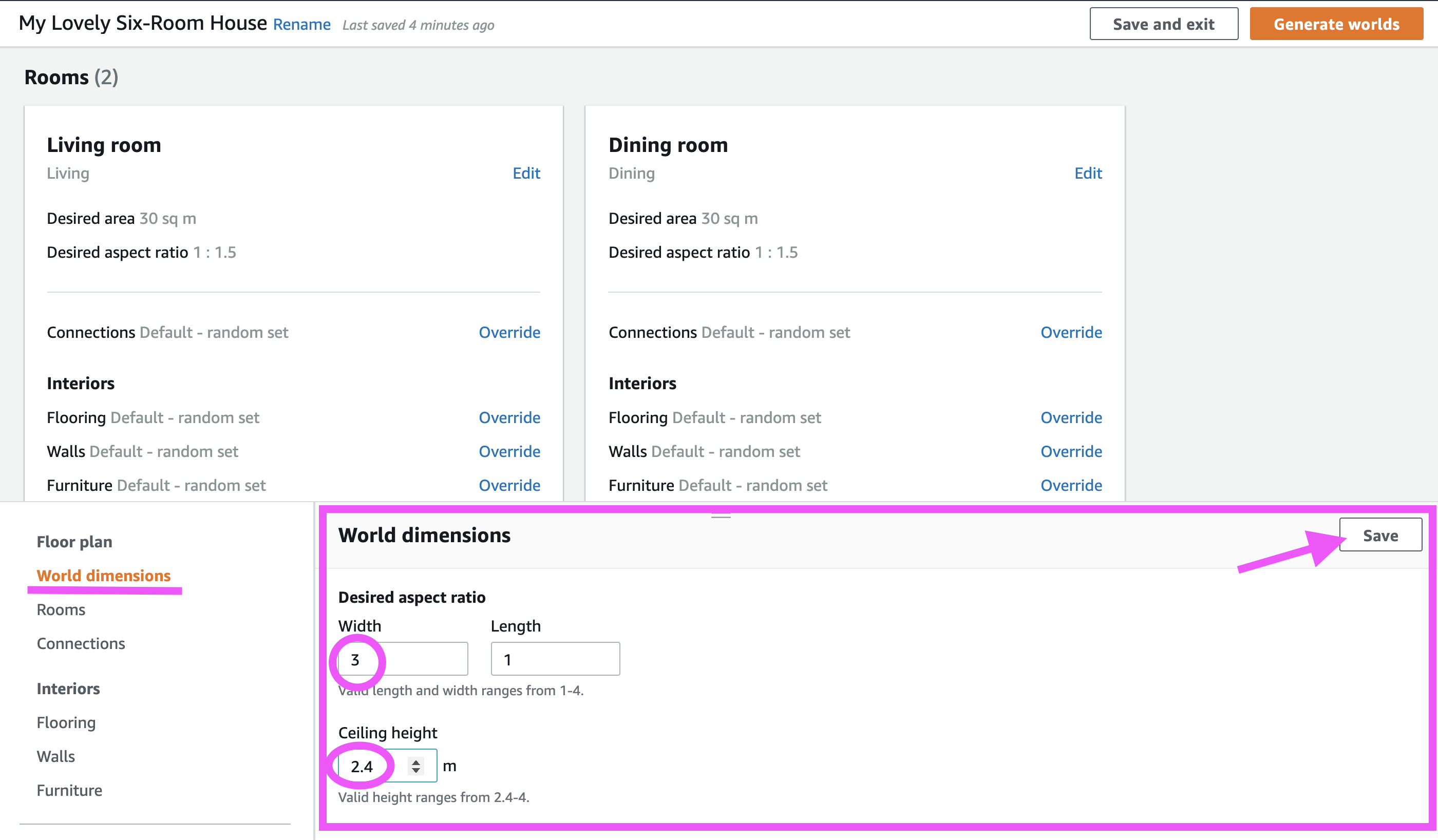Override Living room Connections
The image size is (1438, 840).
(509, 332)
